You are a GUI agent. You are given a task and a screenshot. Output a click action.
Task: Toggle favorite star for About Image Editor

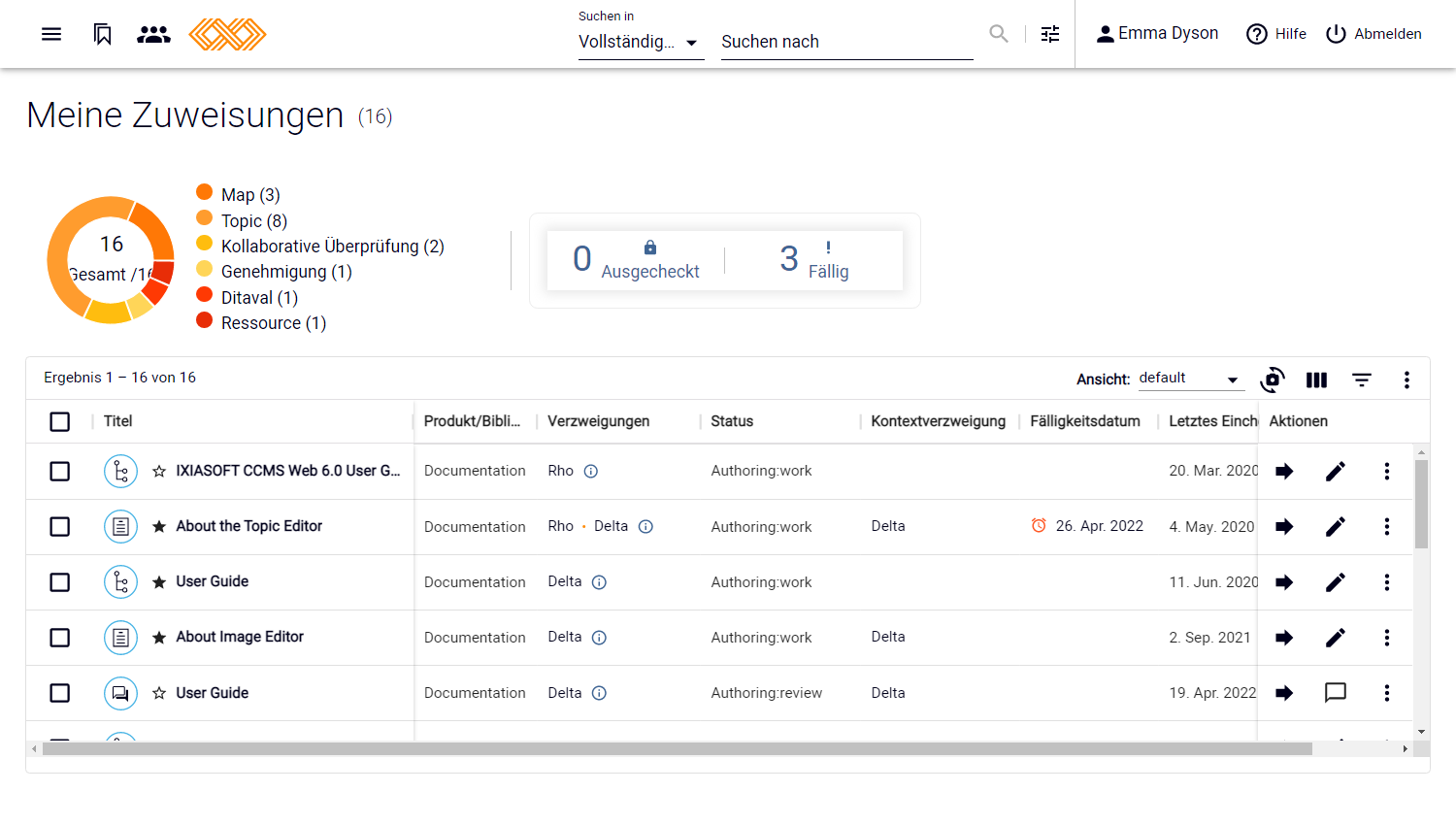pos(159,638)
